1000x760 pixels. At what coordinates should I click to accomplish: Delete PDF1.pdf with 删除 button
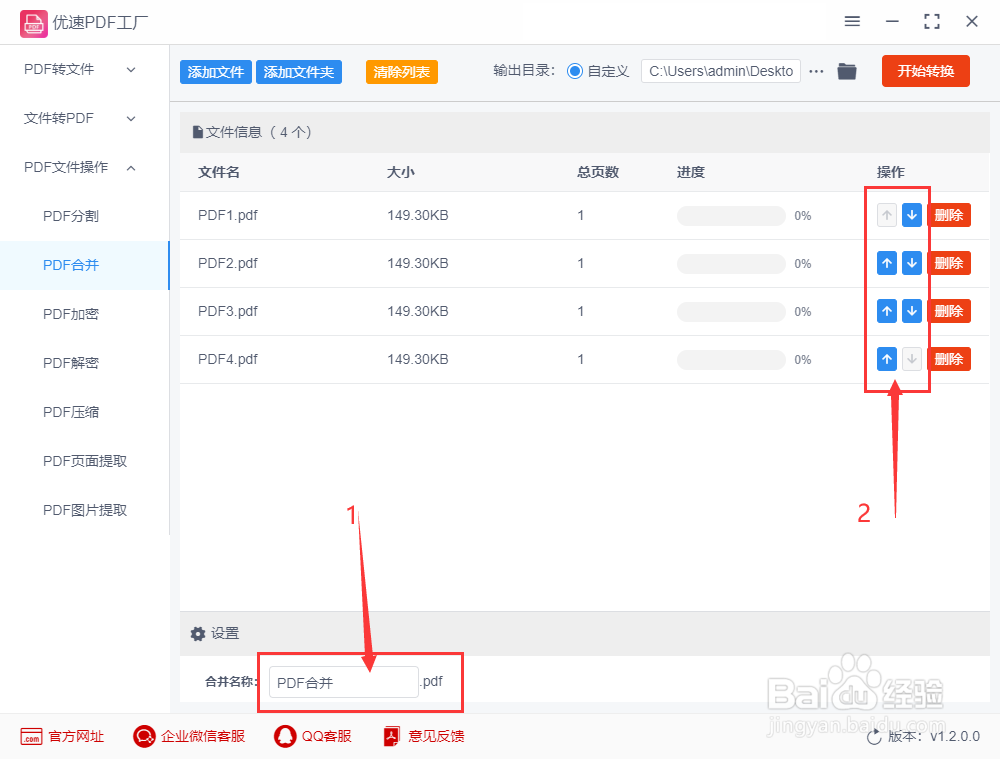pos(948,216)
